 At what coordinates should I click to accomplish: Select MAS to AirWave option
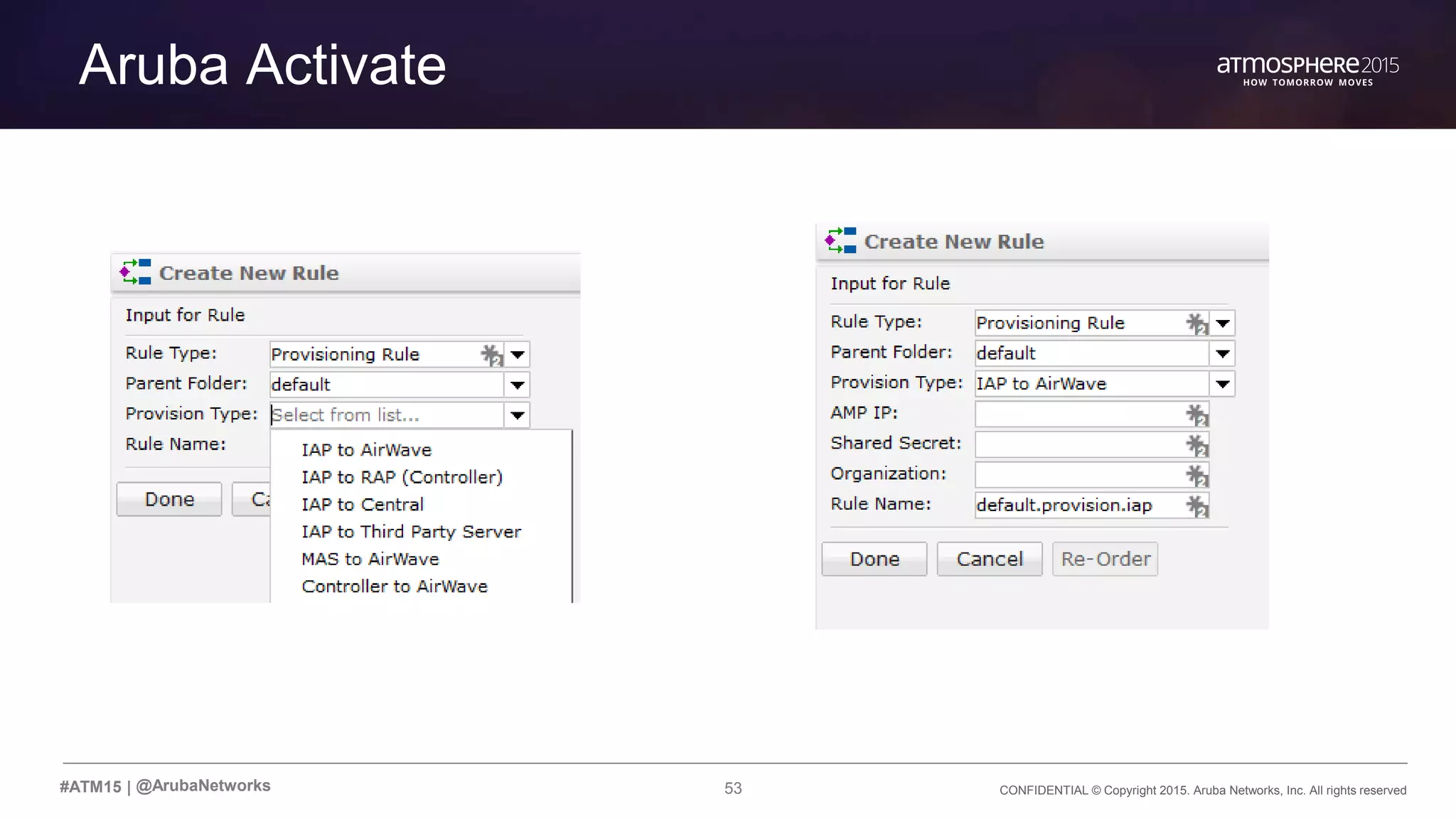(370, 559)
